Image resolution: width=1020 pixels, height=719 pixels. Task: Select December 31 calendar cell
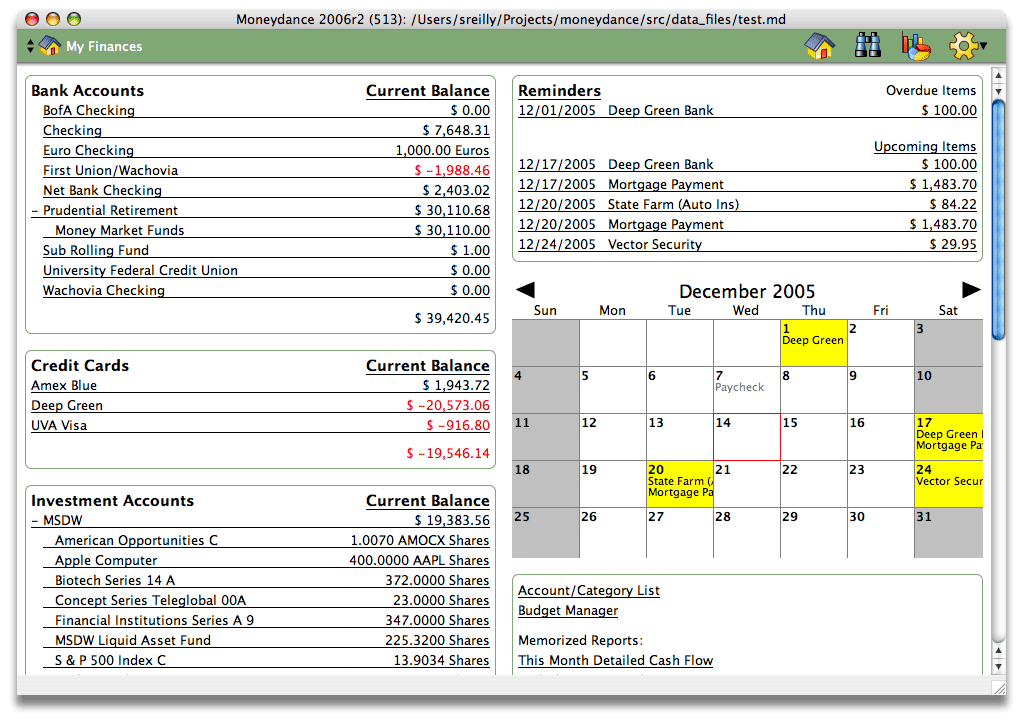[948, 532]
